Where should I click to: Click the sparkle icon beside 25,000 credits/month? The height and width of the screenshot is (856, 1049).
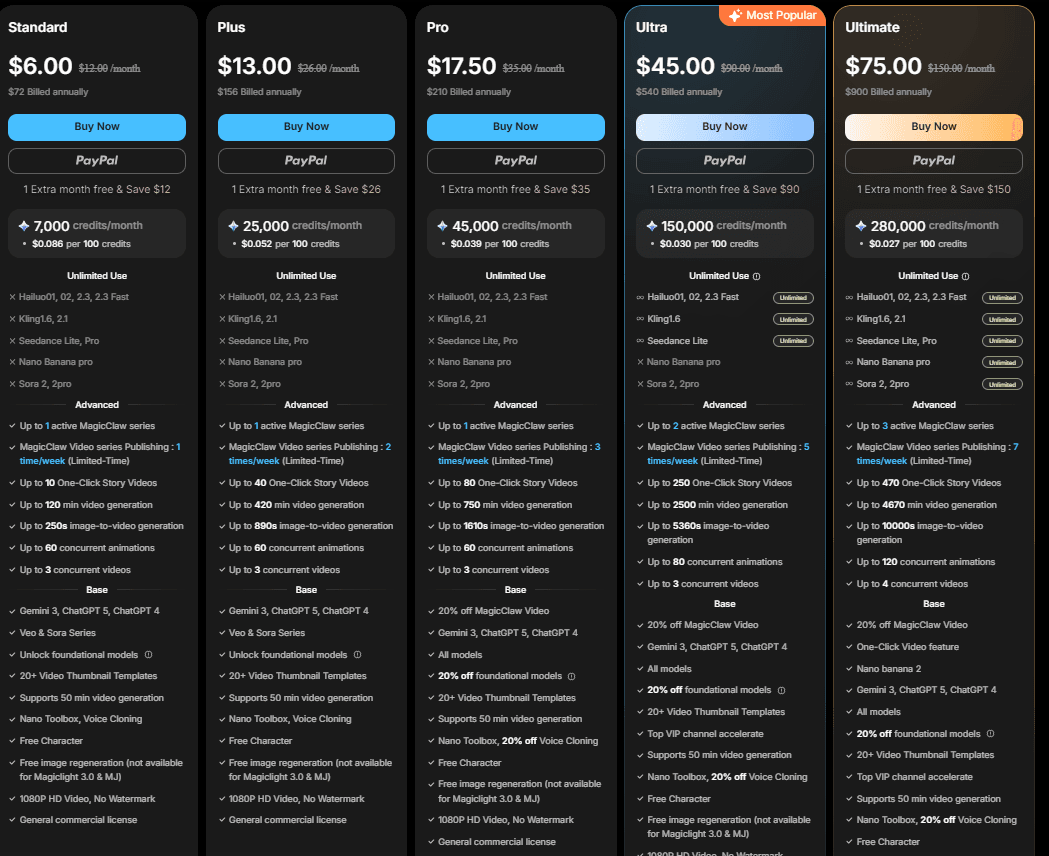[x=233, y=226]
